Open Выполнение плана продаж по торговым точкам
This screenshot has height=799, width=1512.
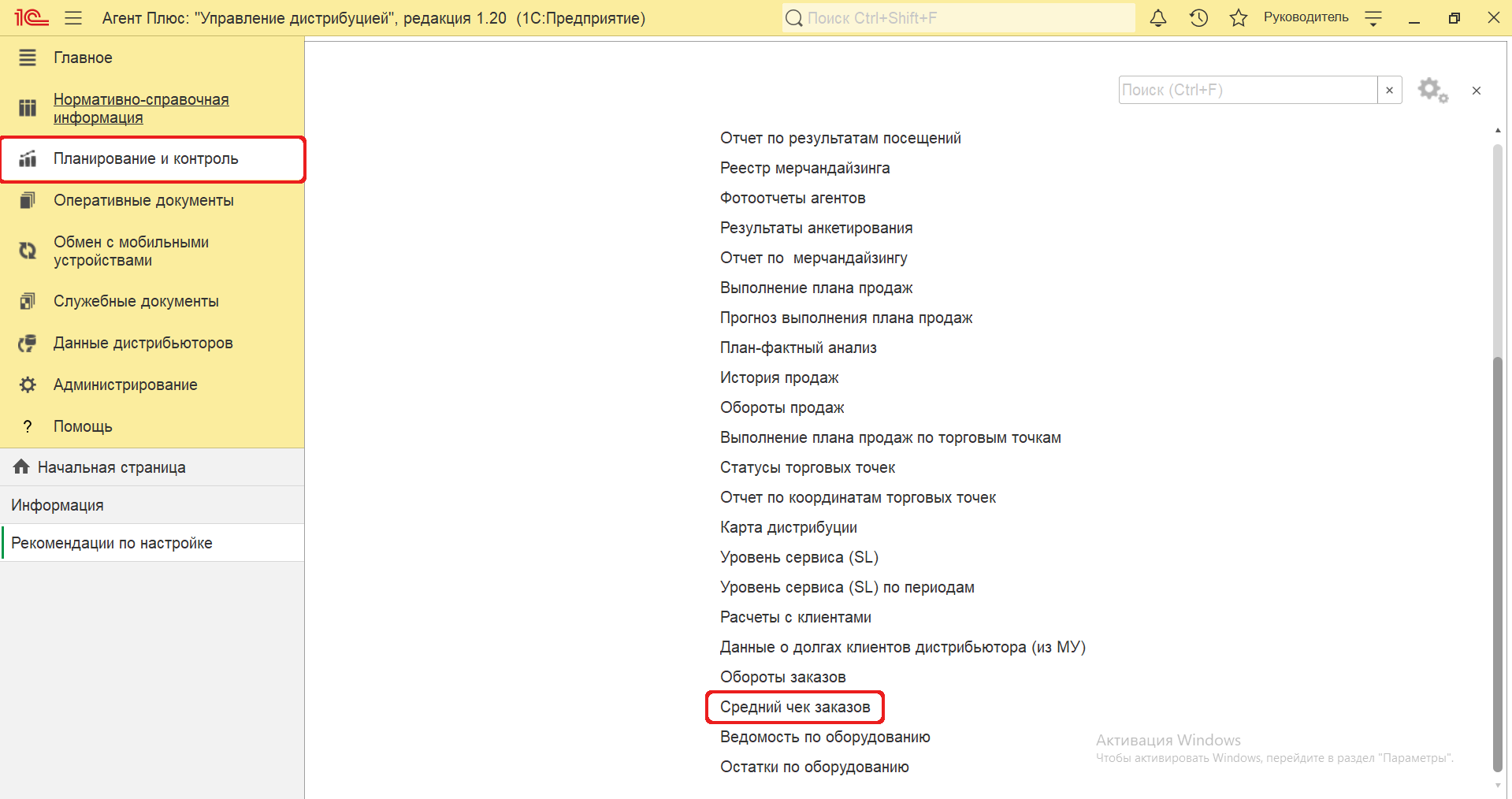890,437
